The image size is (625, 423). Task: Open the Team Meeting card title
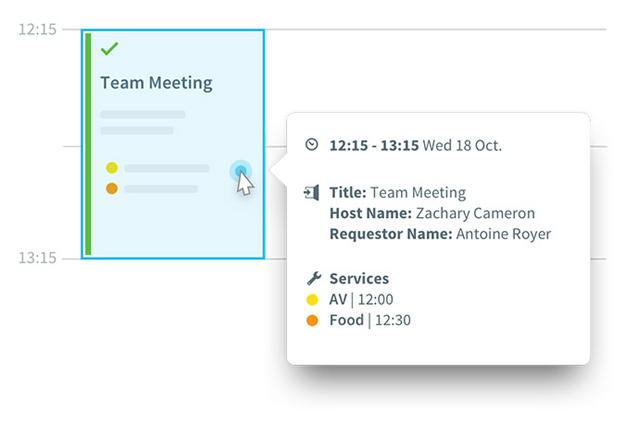click(x=156, y=83)
